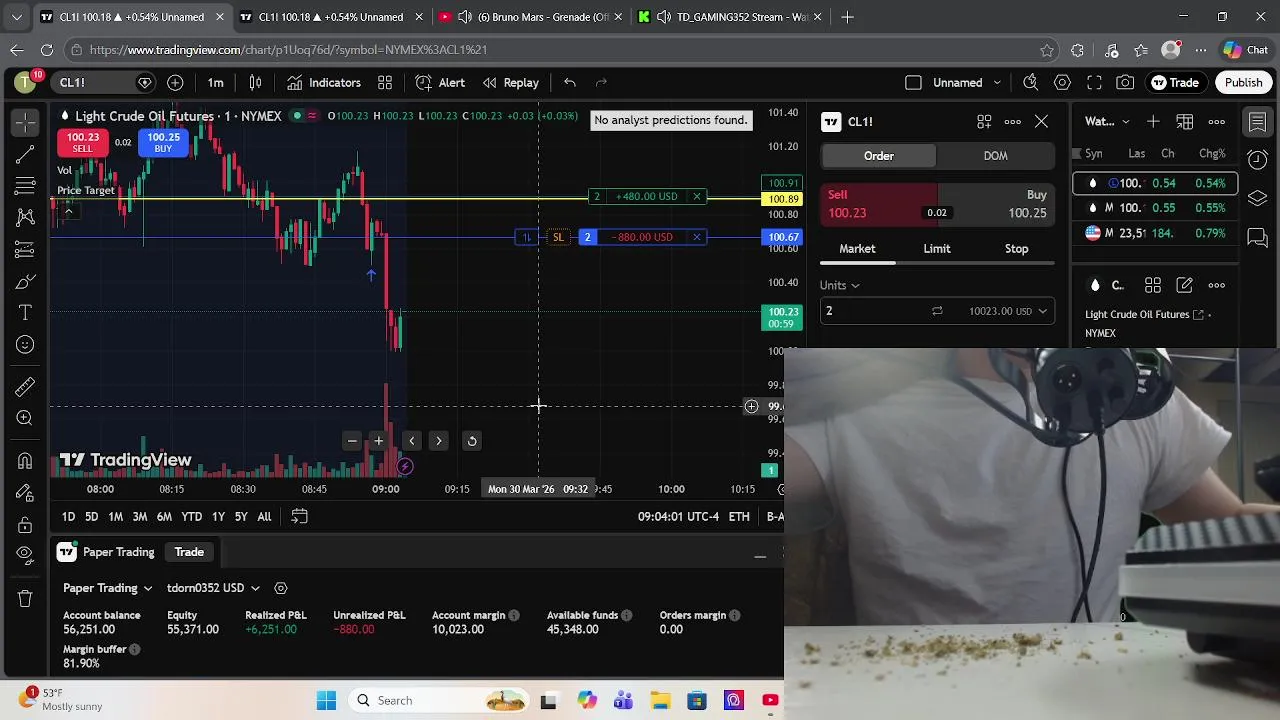Switch to the DOM tab
1280x720 pixels.
tap(995, 156)
